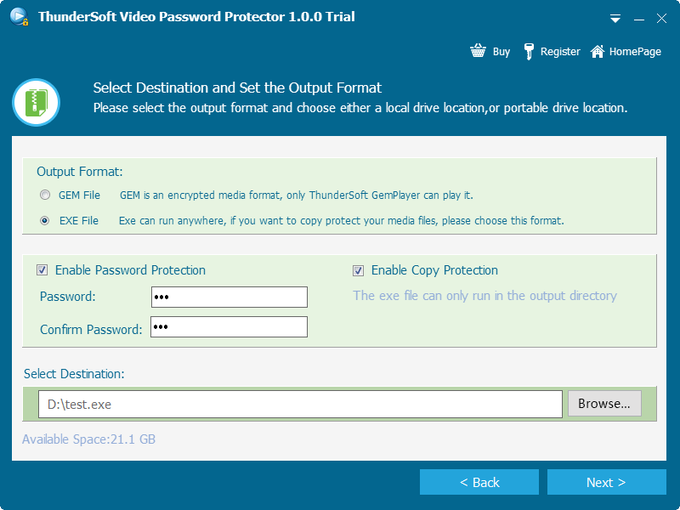Click the 'Exe can run anywhere' description text
Image resolution: width=680 pixels, height=510 pixels.
[341, 221]
